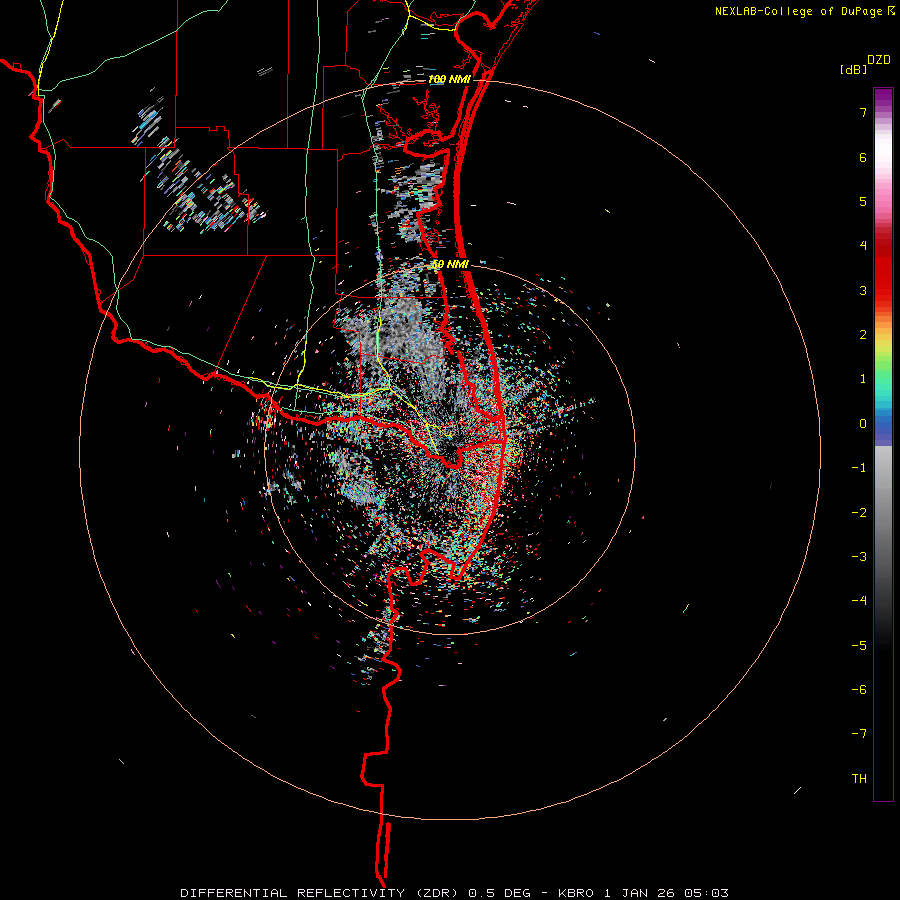Click the -2 scale value

coord(859,513)
